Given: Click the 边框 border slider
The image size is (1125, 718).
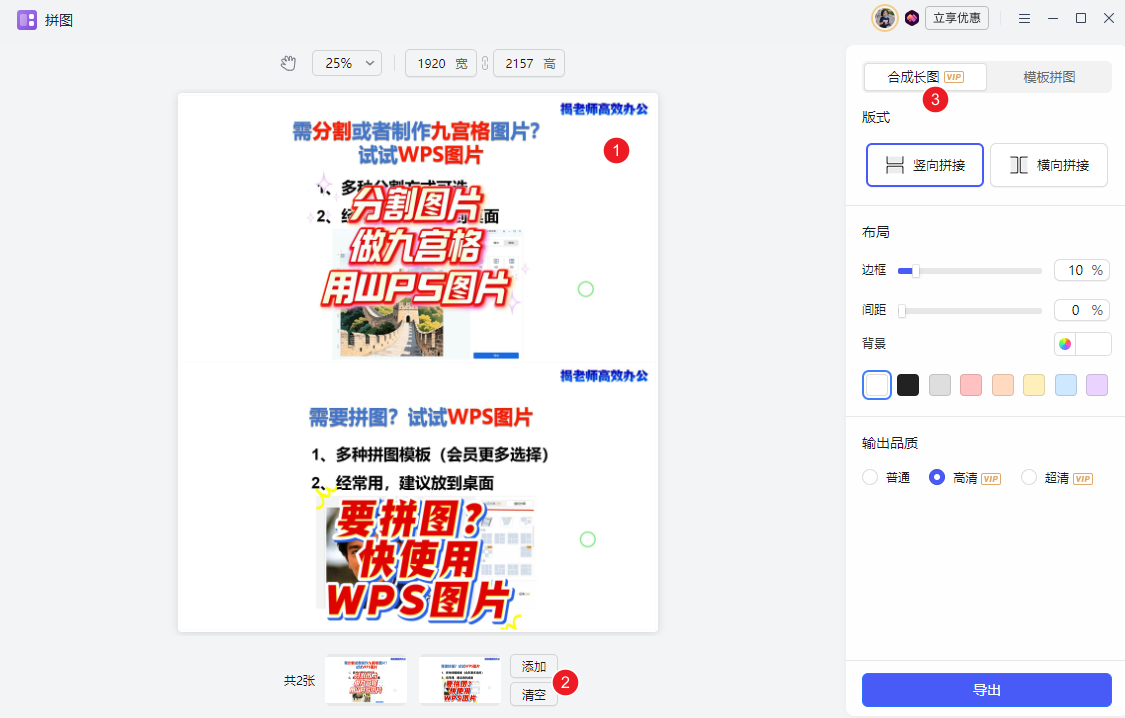Looking at the screenshot, I should (969, 270).
